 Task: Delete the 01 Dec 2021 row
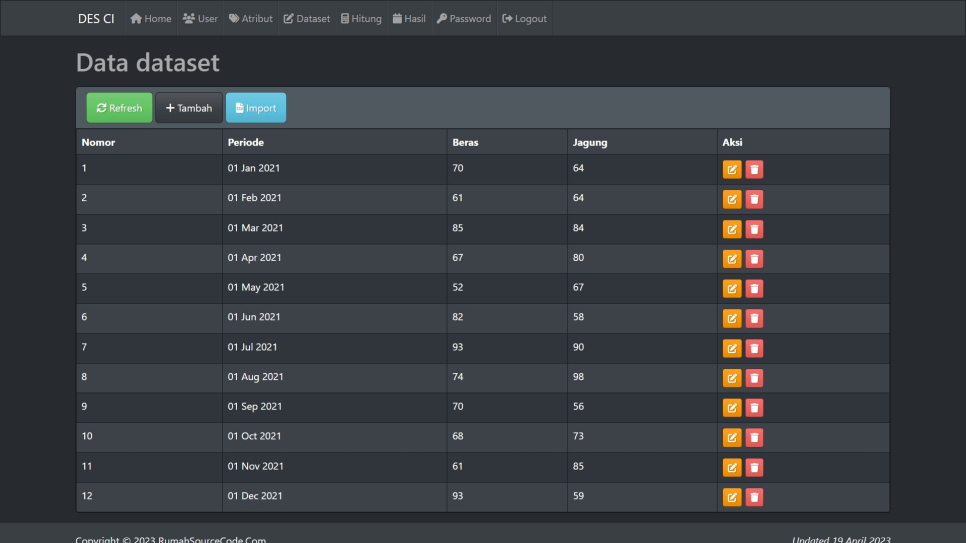(754, 497)
